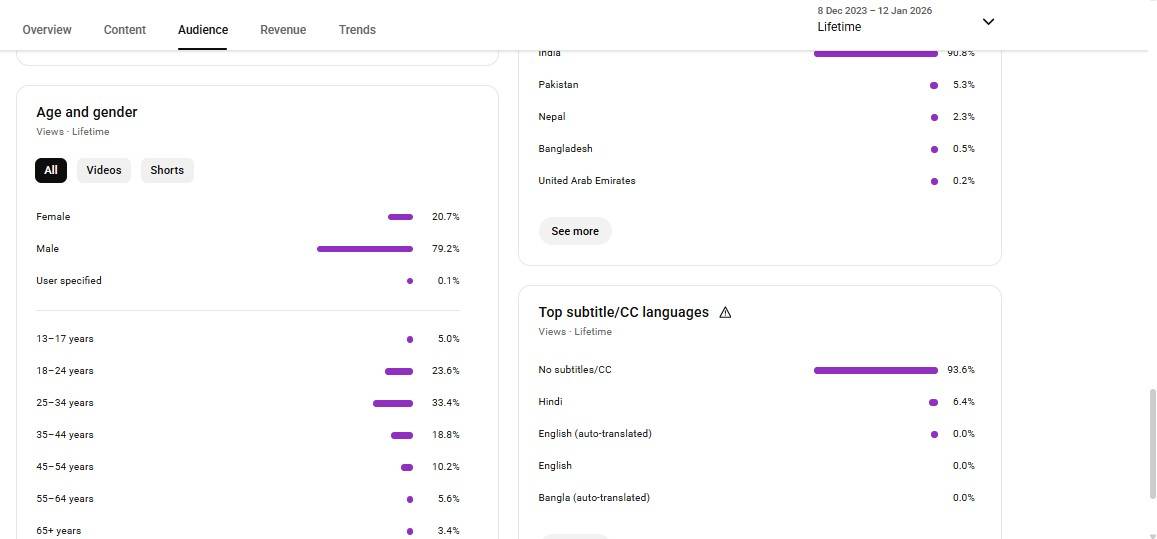This screenshot has width=1157, height=539.
Task: Click the subtitle languages warning triangle icon
Action: [x=725, y=312]
